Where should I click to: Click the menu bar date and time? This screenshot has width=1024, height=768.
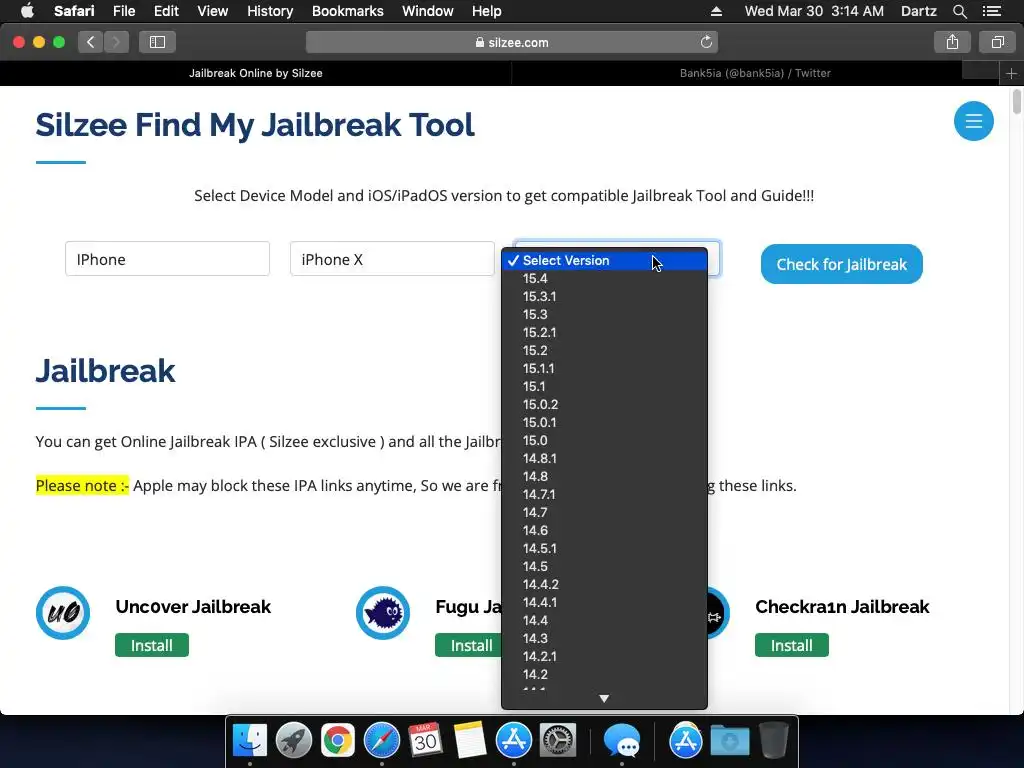[814, 11]
